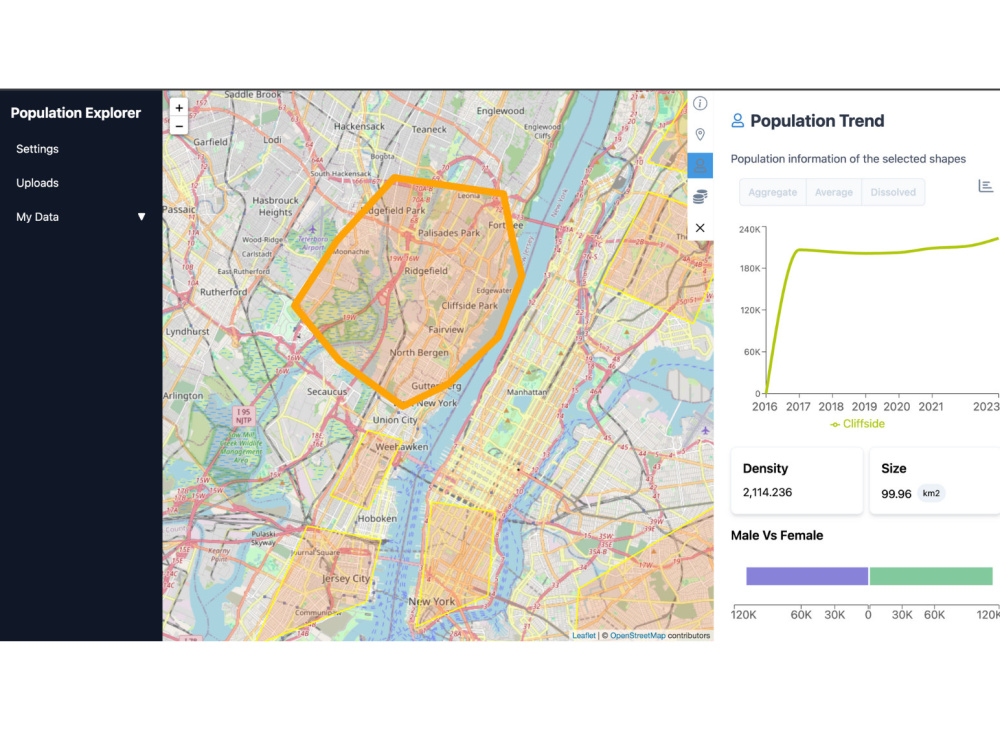Select My Data sidebar item
This screenshot has height=750, width=1000.
pyautogui.click(x=37, y=217)
